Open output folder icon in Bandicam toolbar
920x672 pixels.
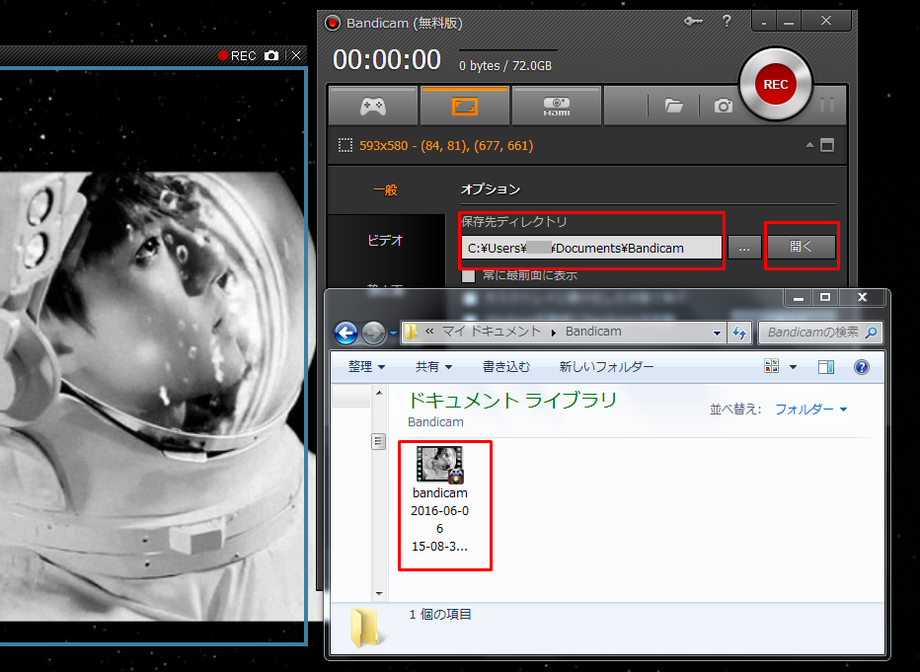pyautogui.click(x=673, y=105)
